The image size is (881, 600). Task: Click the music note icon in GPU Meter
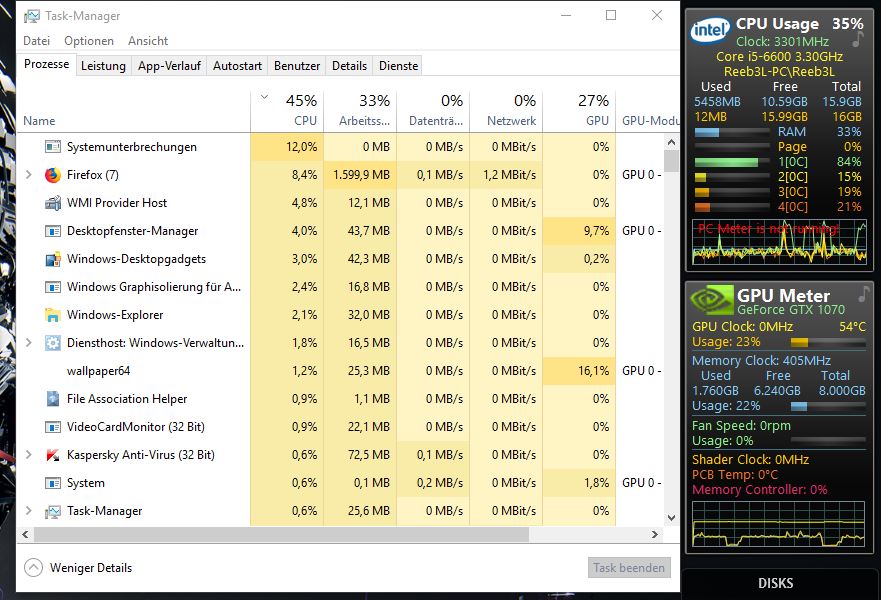point(864,293)
